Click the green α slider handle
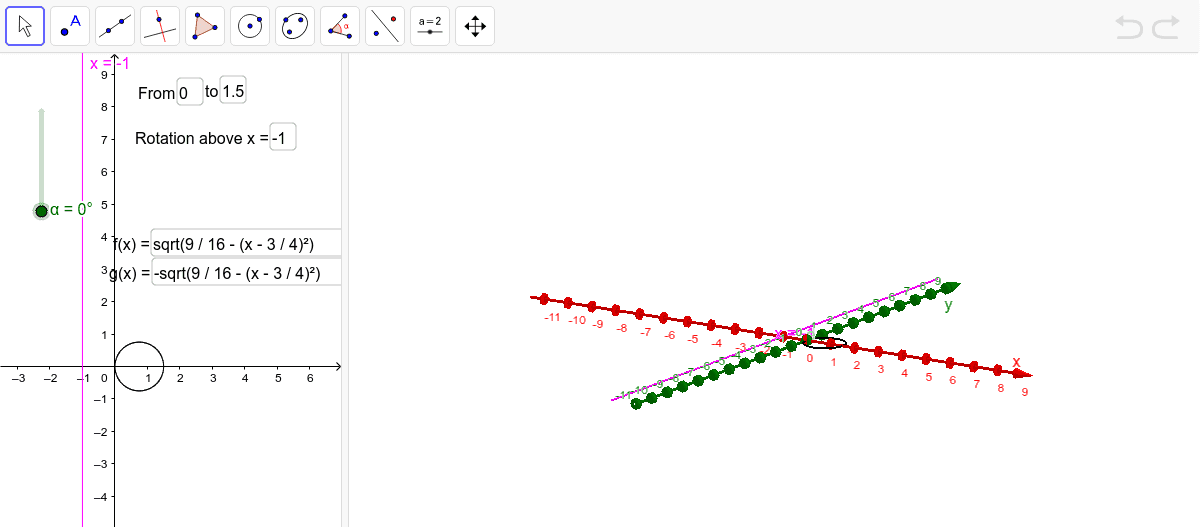Viewport: 1200px width, 529px height. pos(41,210)
